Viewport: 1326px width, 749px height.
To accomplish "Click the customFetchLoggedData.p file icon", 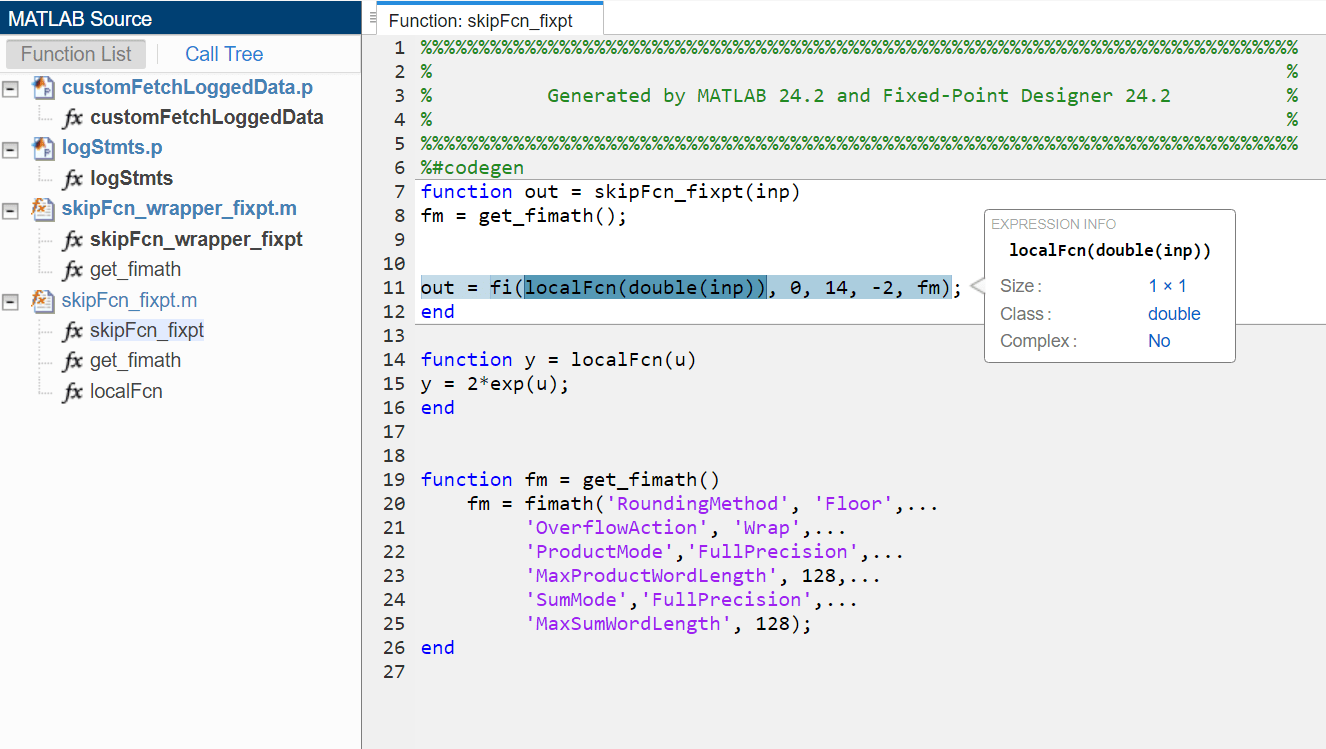I will coord(43,88).
